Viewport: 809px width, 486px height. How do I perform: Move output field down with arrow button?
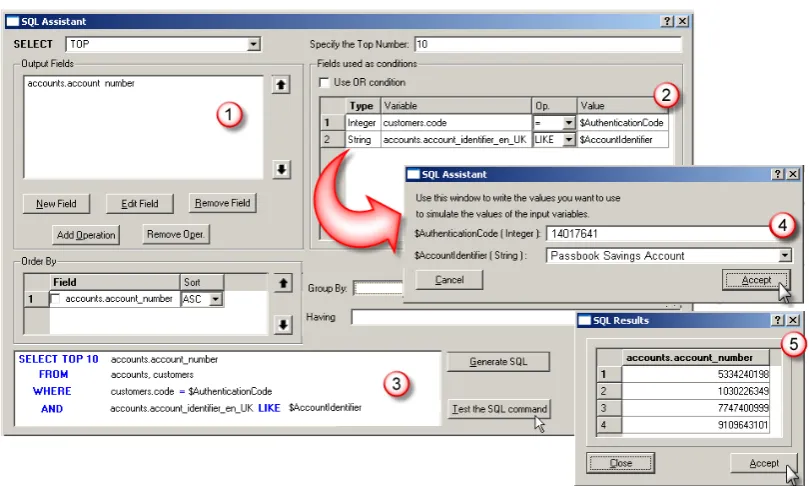(281, 169)
